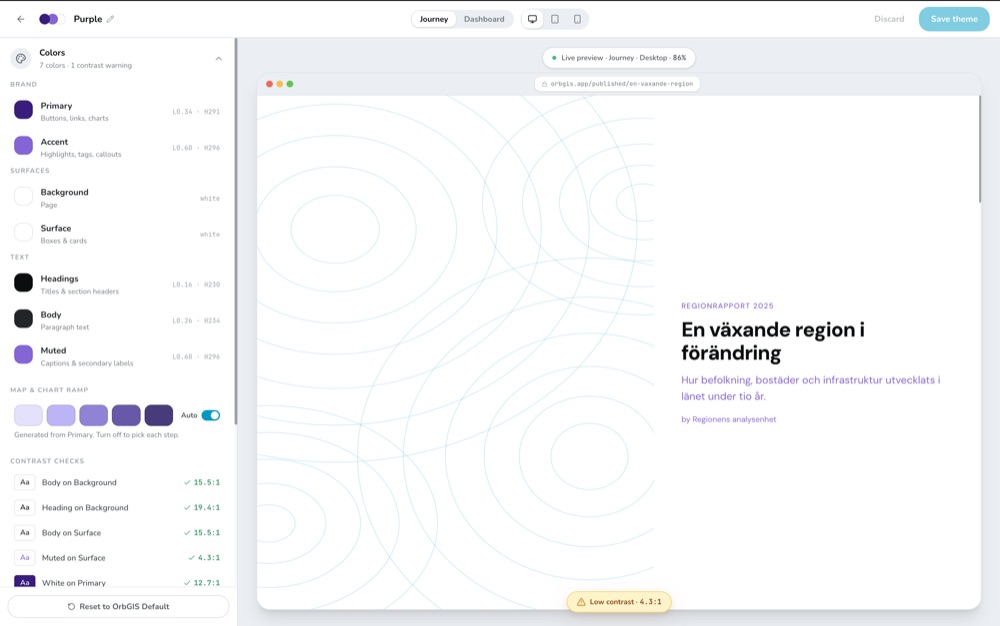Click the preview URL address bar
The height and width of the screenshot is (626, 1000).
617,84
